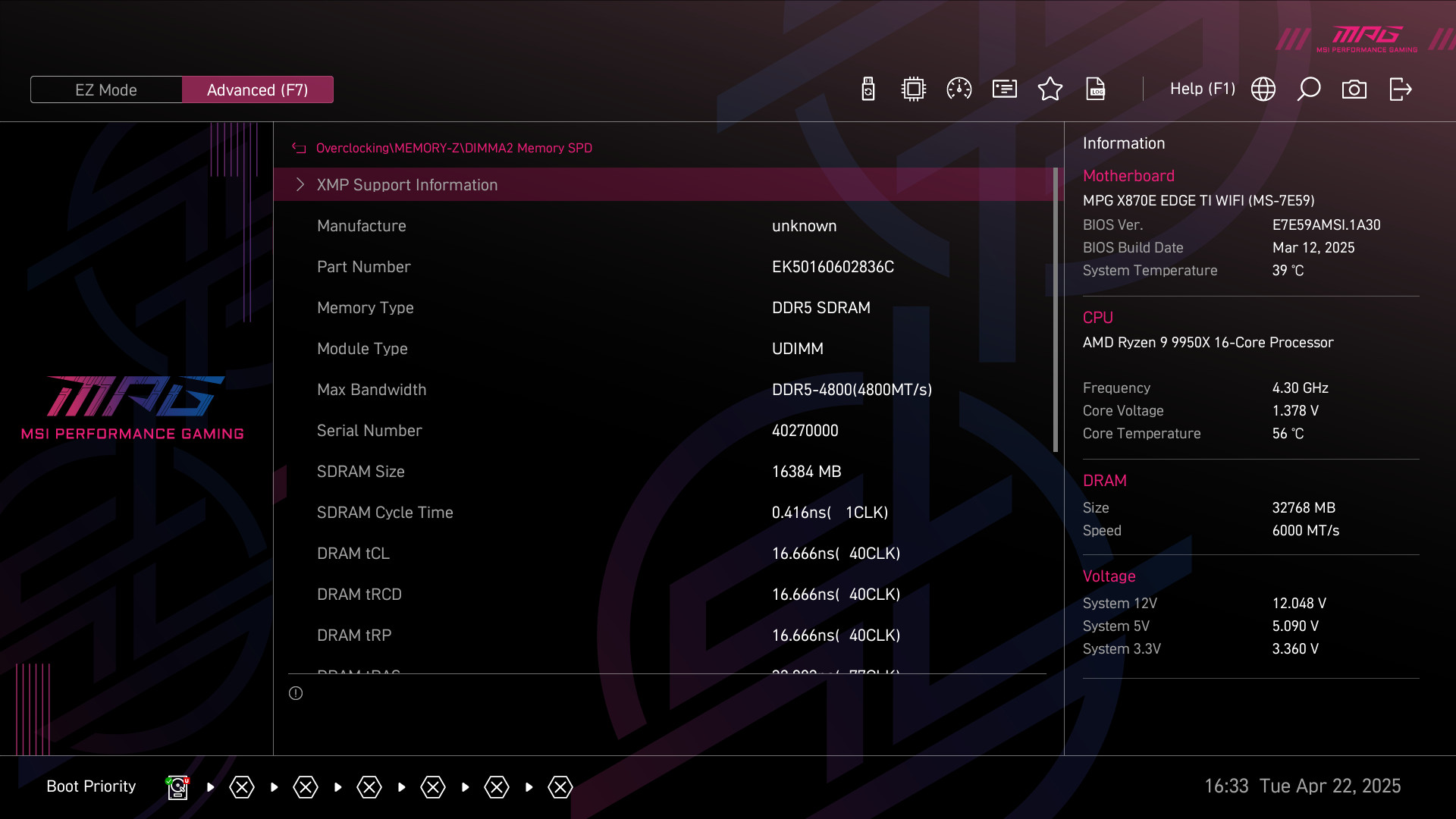The height and width of the screenshot is (819, 1456).
Task: Click the Motherboard heading in Information panel
Action: coord(1128,176)
